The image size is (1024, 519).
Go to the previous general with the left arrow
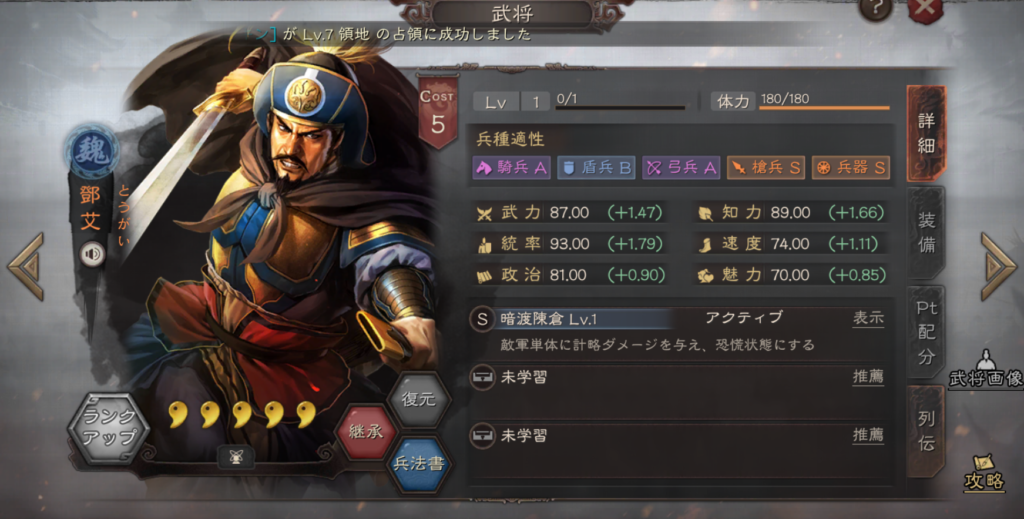click(x=26, y=266)
